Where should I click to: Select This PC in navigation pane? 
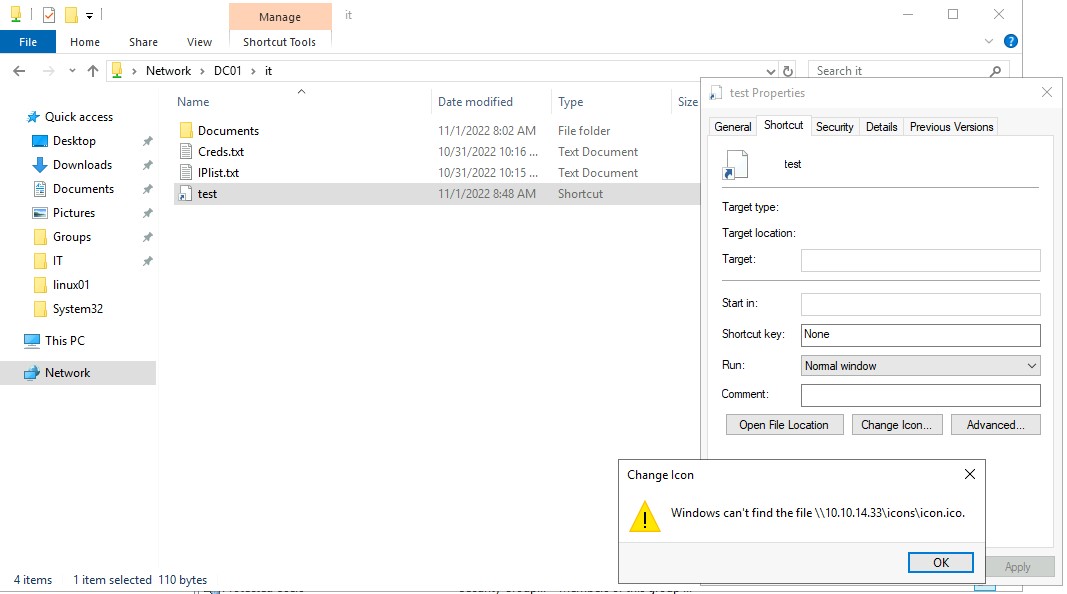point(65,341)
